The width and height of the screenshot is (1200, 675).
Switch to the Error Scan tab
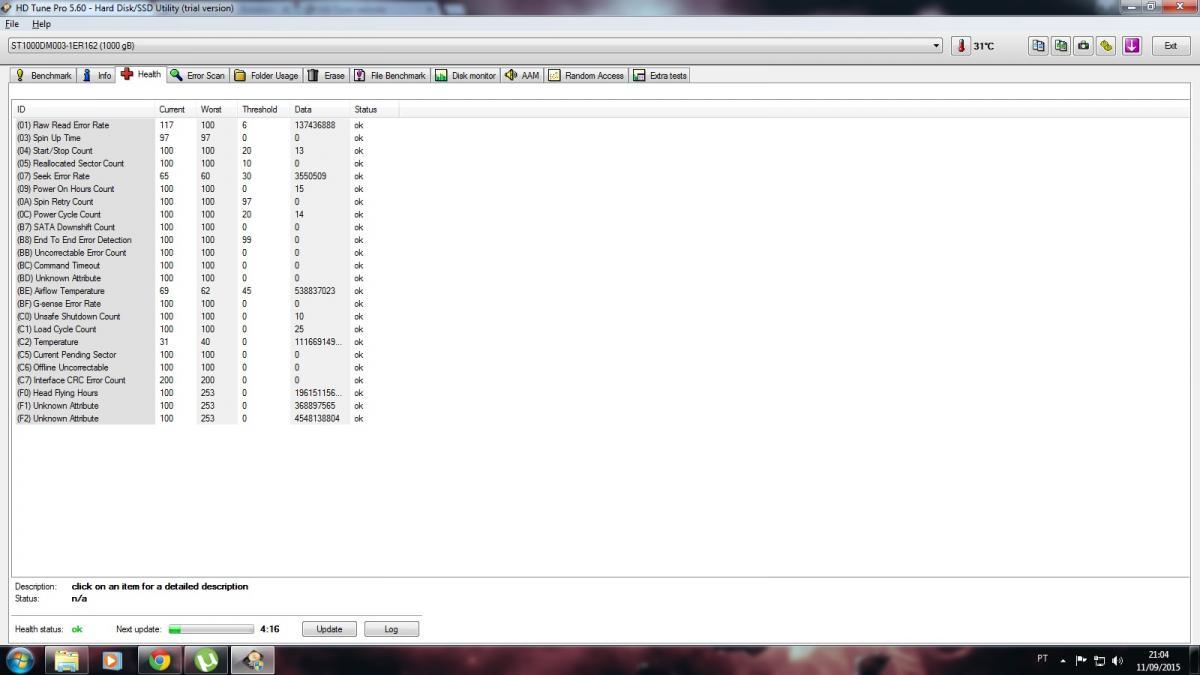[x=198, y=75]
